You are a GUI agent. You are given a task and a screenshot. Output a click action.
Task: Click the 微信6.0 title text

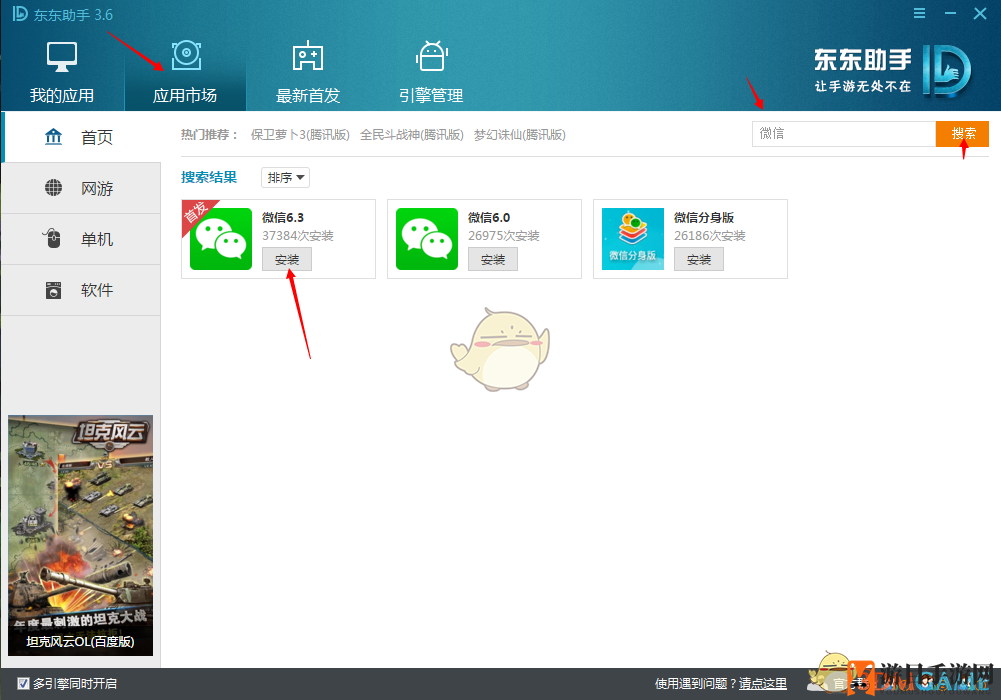point(489,218)
